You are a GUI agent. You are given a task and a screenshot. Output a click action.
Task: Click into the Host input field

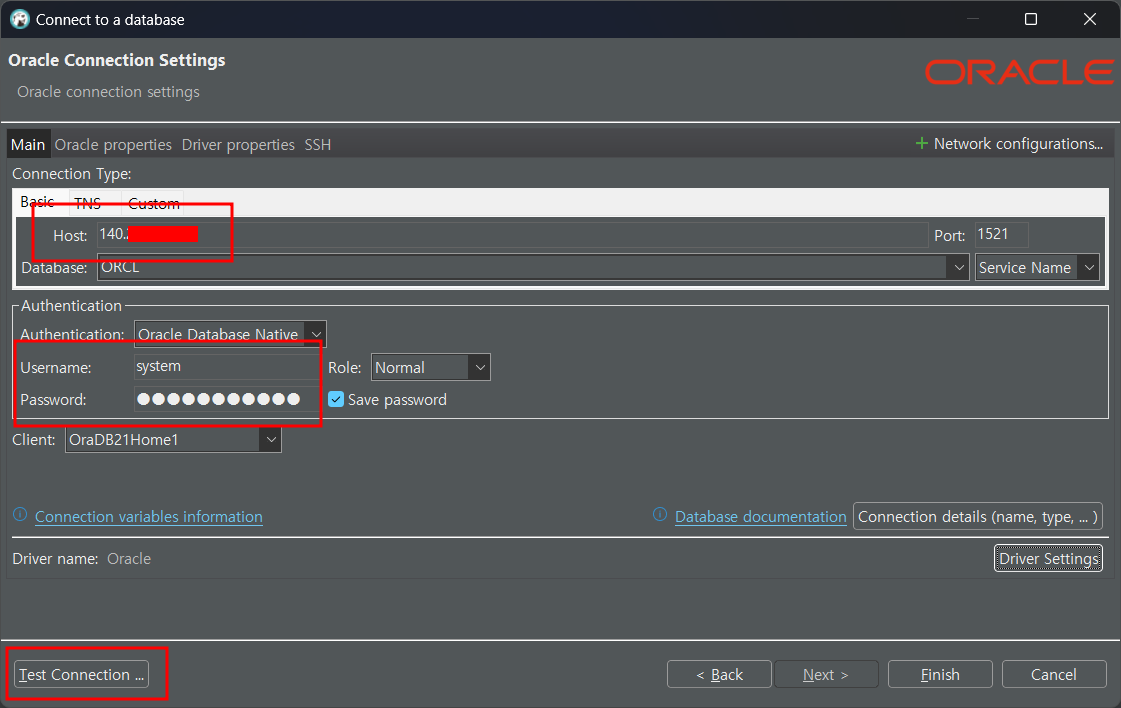coord(513,235)
